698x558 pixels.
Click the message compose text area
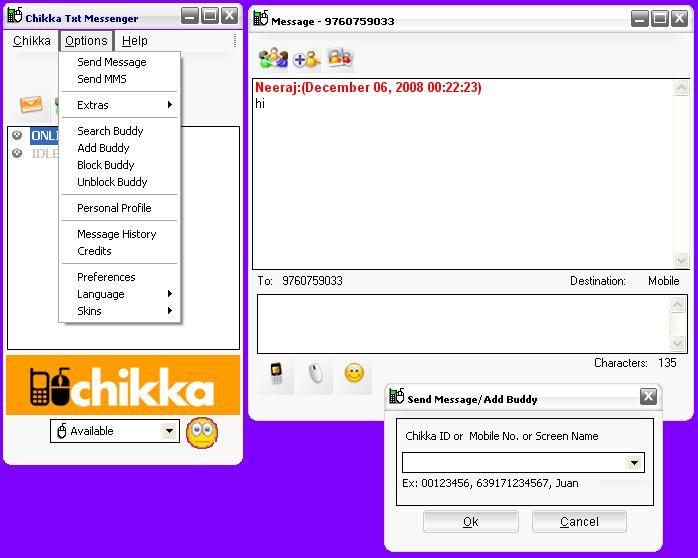pyautogui.click(x=463, y=323)
